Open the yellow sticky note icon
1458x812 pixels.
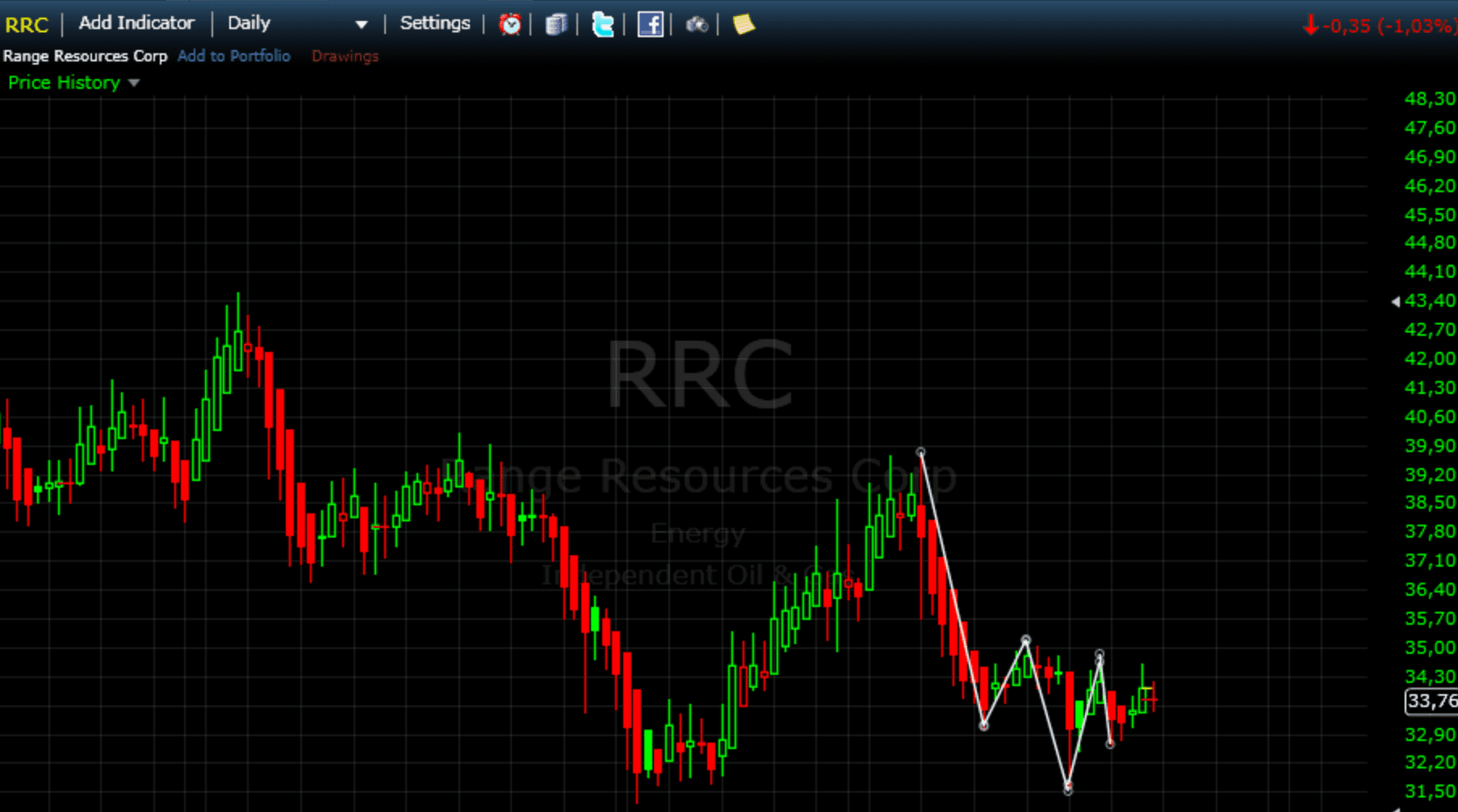[x=744, y=24]
